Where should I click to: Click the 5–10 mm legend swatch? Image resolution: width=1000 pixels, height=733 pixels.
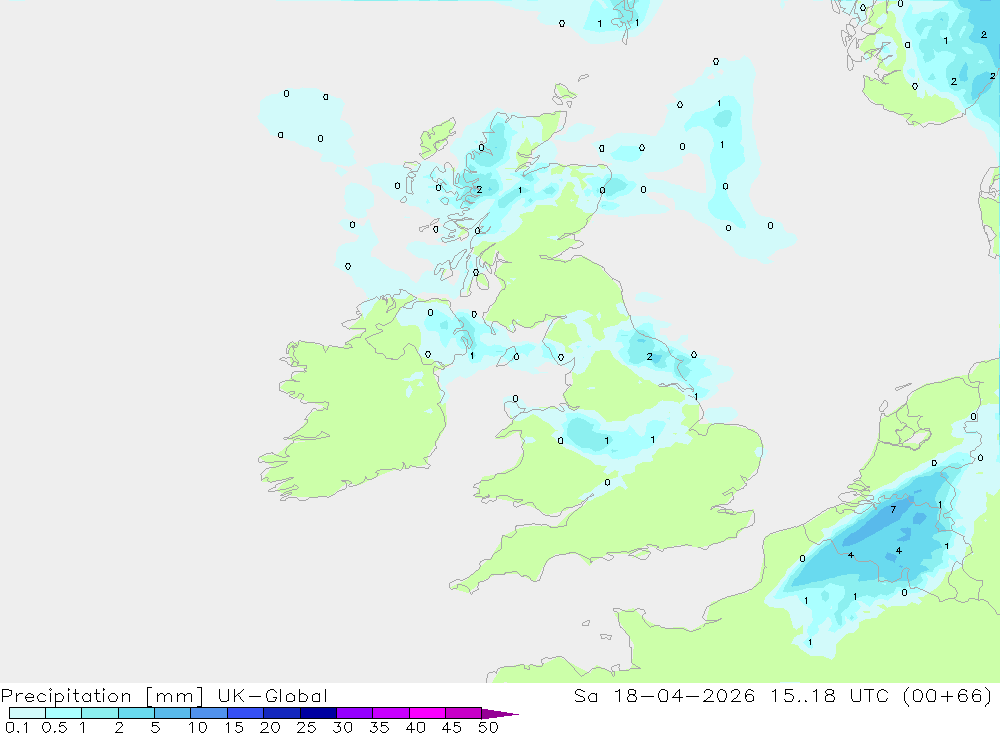click(x=173, y=713)
